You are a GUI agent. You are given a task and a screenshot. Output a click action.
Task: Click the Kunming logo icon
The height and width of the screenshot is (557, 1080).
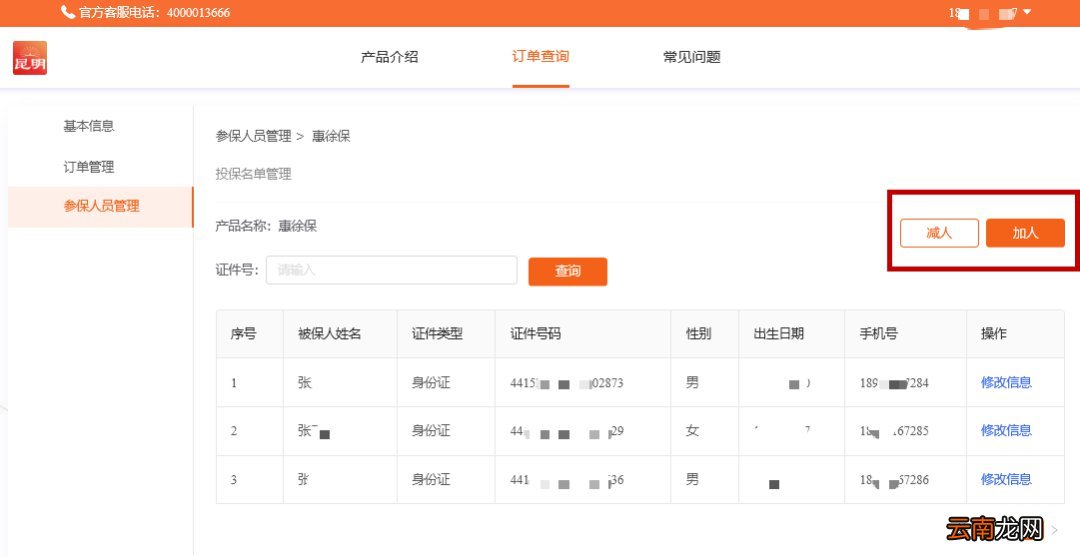click(x=30, y=58)
